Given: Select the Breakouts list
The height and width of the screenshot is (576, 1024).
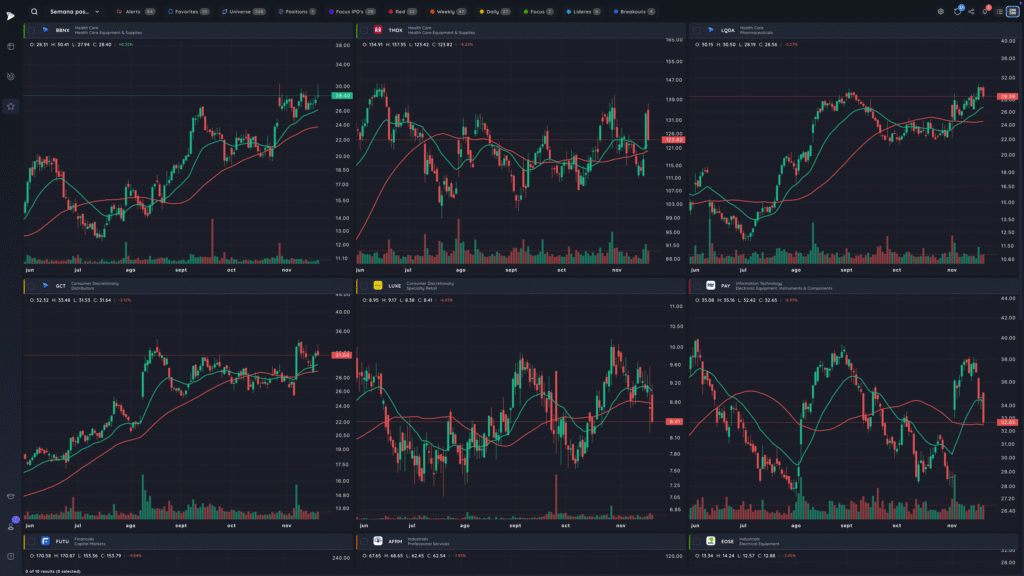Looking at the screenshot, I should 633,12.
